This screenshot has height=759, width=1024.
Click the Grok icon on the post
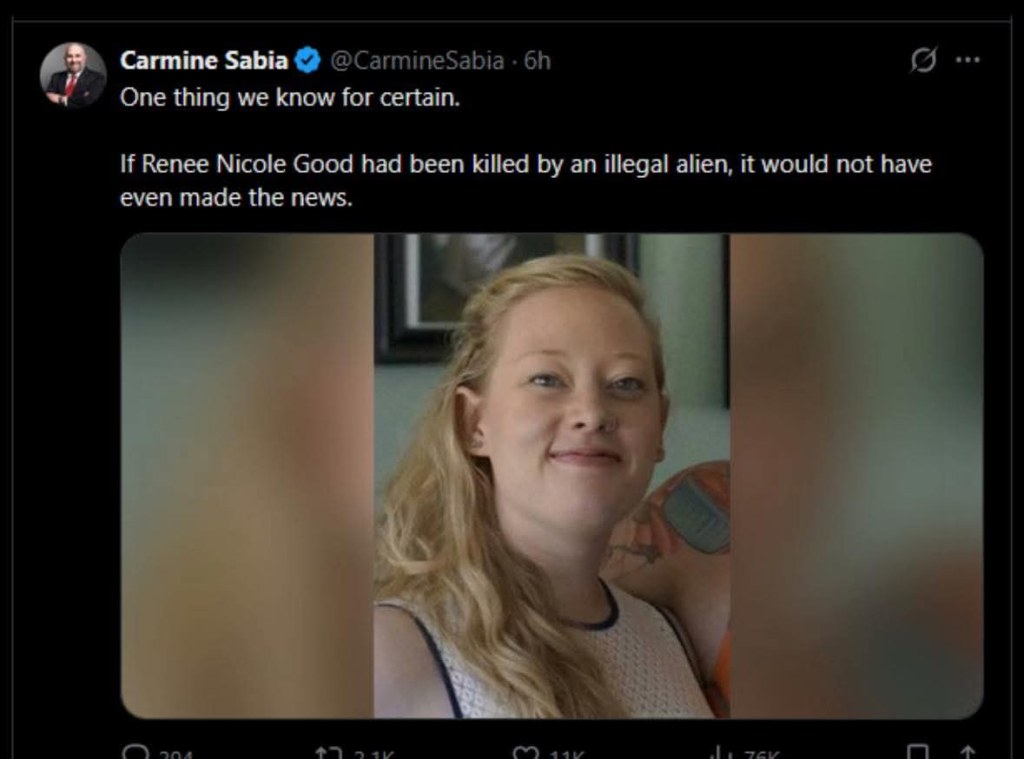(x=923, y=60)
